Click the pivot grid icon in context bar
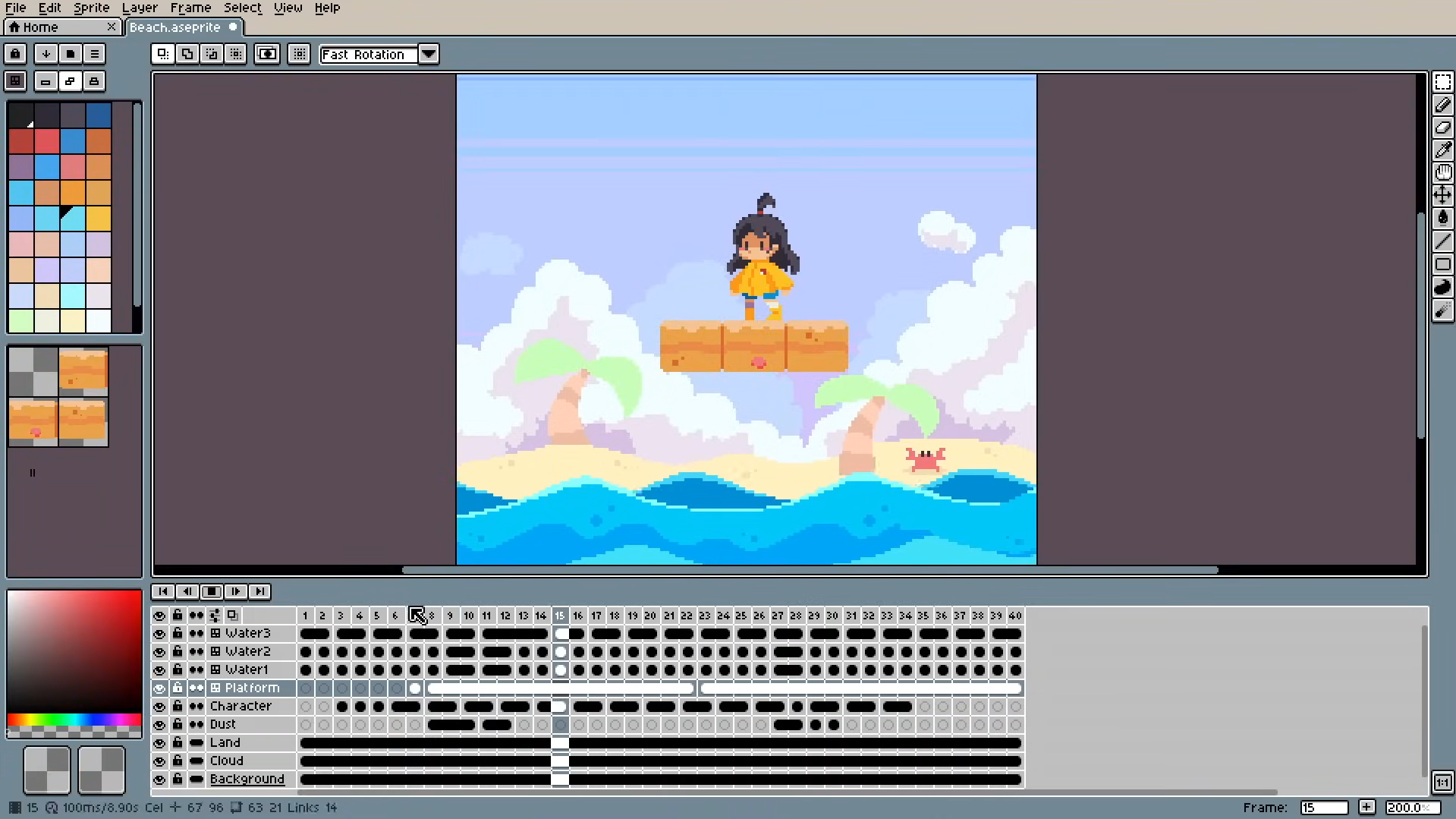1456x819 pixels. pyautogui.click(x=300, y=54)
